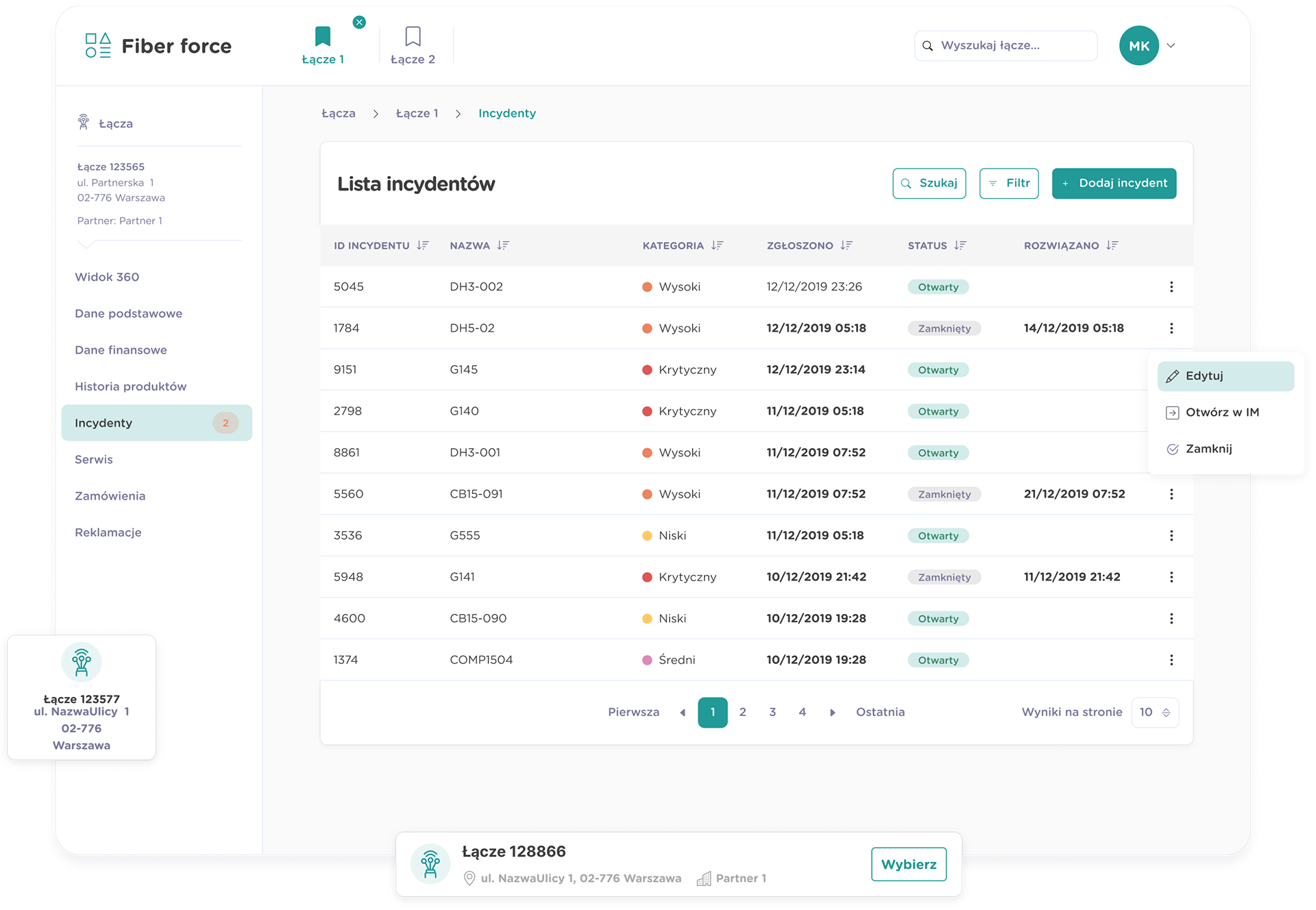
Task: Open three-dot menu for incident 1374
Action: tap(1171, 660)
